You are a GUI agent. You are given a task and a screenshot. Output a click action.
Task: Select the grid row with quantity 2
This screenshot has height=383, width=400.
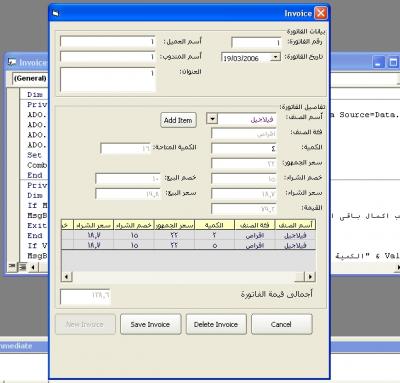pos(188,235)
